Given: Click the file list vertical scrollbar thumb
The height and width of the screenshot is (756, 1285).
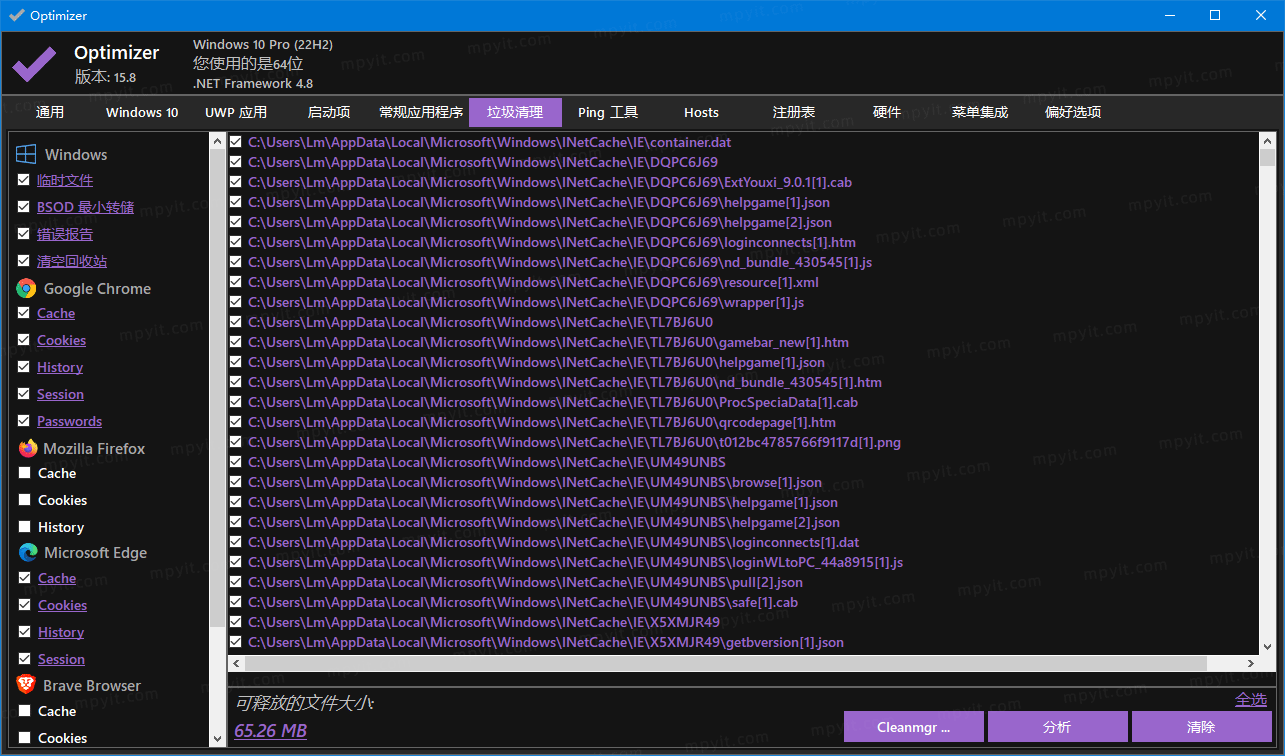Looking at the screenshot, I should pyautogui.click(x=1267, y=157).
